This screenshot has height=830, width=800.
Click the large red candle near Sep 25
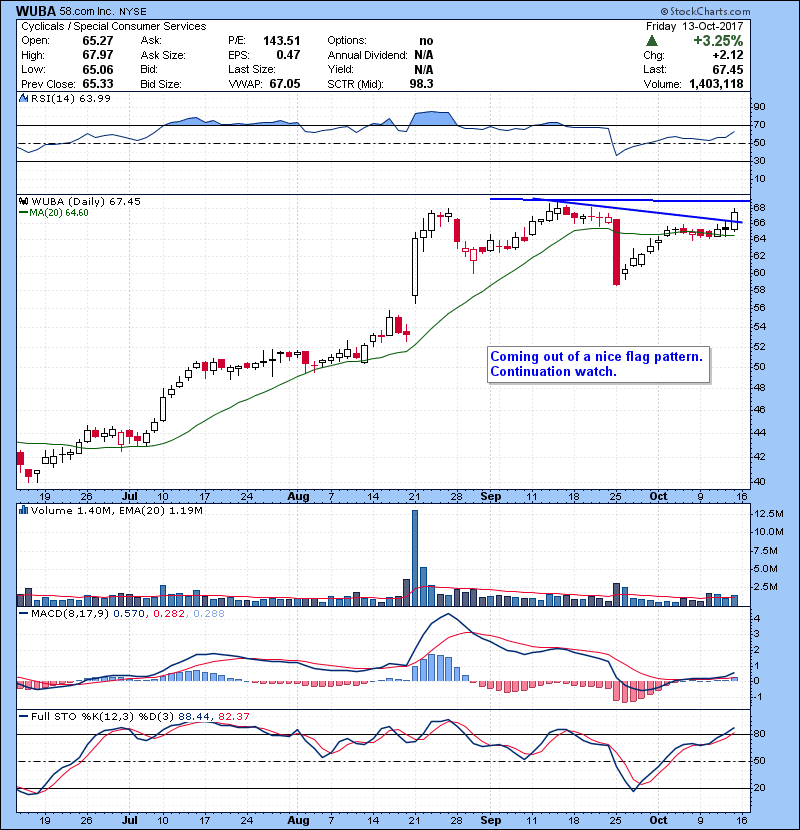tap(616, 252)
